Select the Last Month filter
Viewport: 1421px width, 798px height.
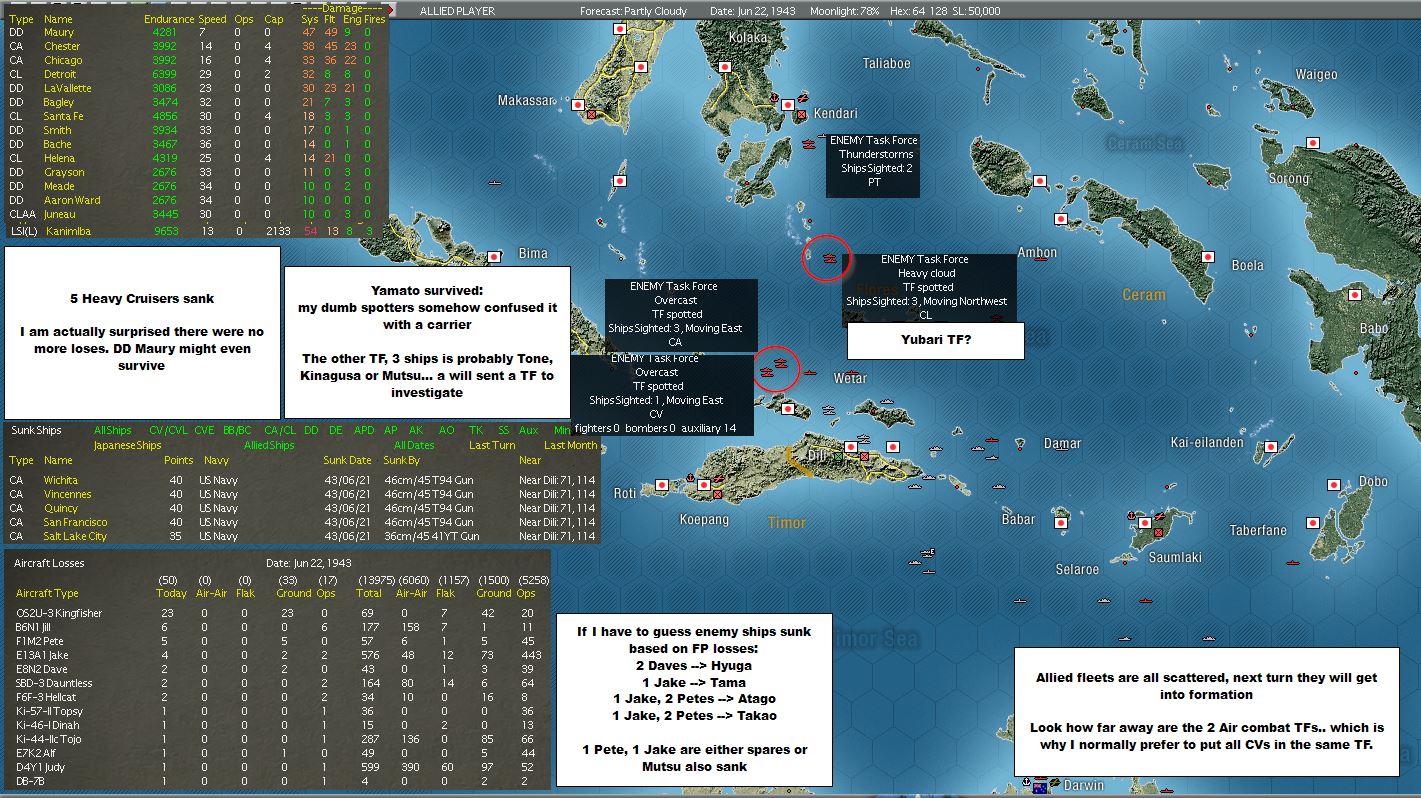tap(571, 445)
